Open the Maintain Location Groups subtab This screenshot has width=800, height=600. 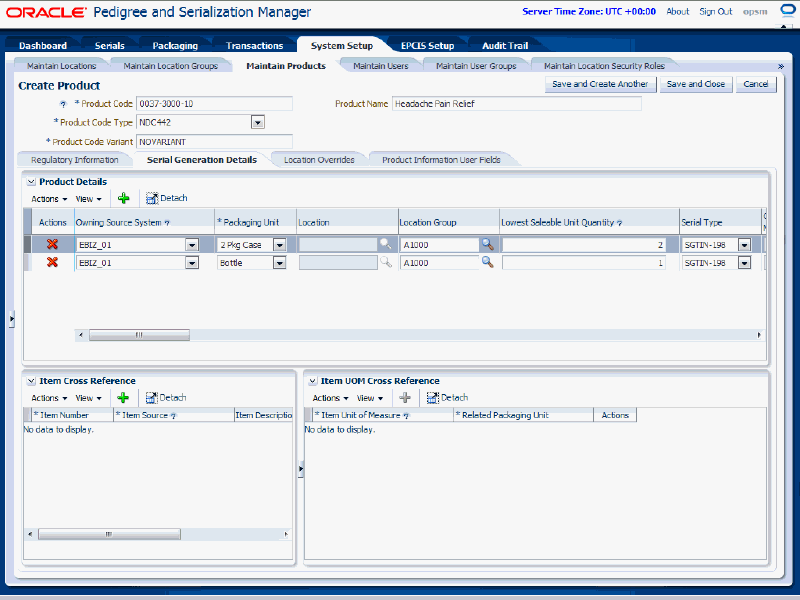tap(170, 66)
